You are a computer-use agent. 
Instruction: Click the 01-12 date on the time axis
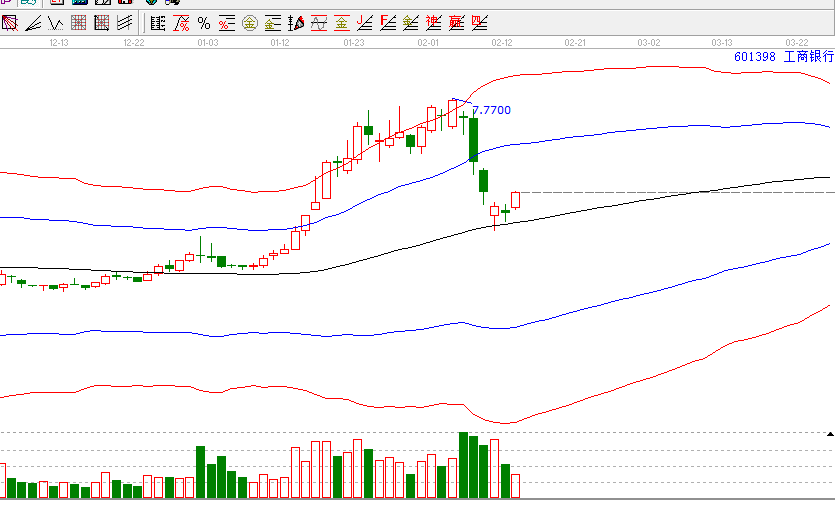[x=280, y=43]
